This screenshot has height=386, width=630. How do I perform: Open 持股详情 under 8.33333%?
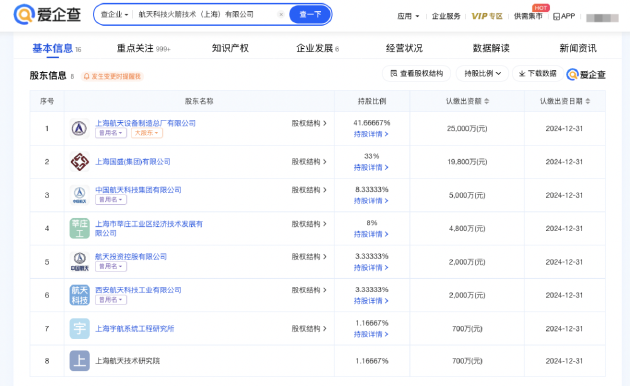(371, 201)
